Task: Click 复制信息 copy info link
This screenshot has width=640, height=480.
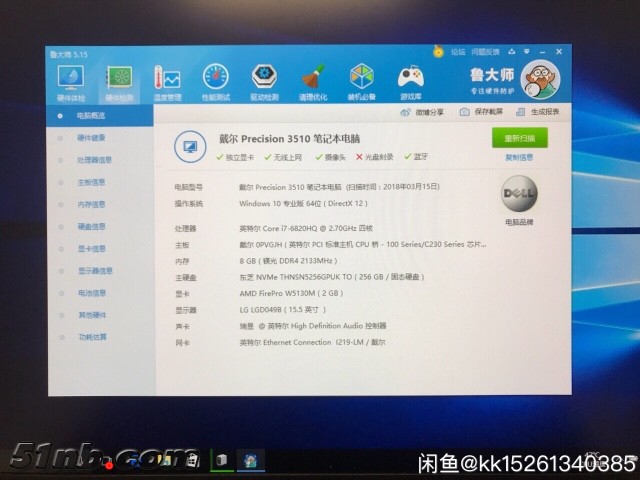Action: [519, 157]
